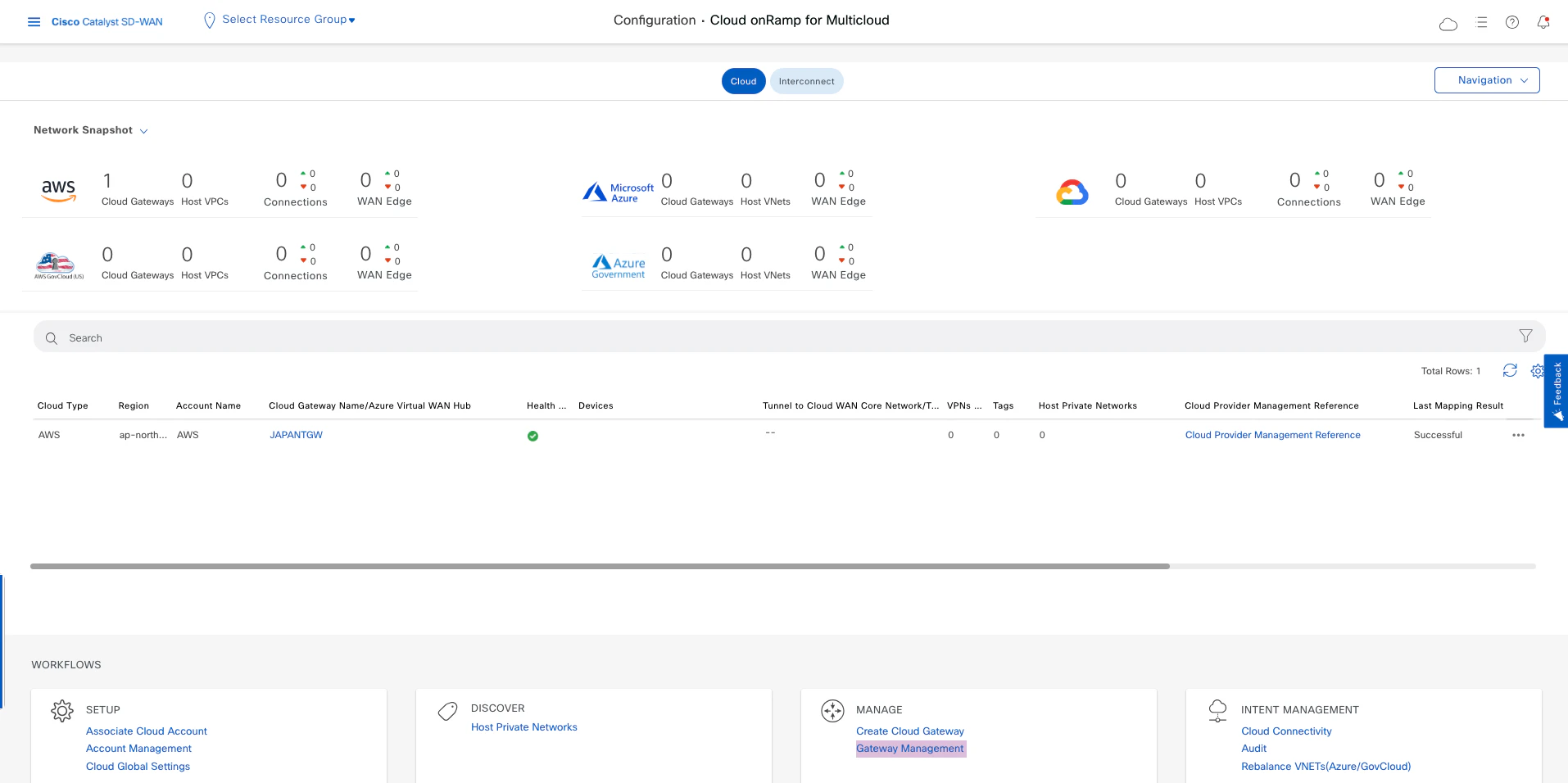Open the Audit link
Image resolution: width=1568 pixels, height=783 pixels.
pos(1253,749)
